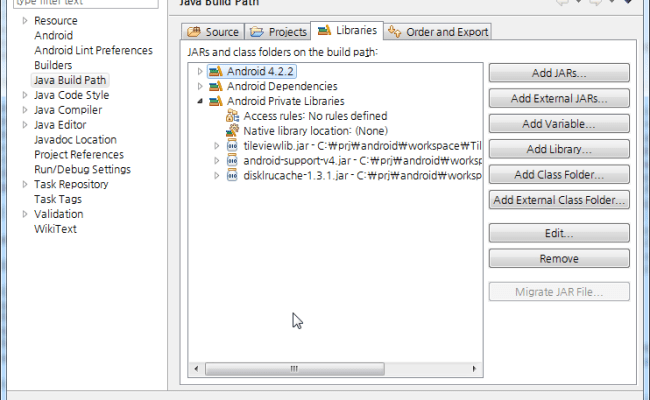This screenshot has height=400, width=650.
Task: Click Add External Class Folder button
Action: (559, 200)
